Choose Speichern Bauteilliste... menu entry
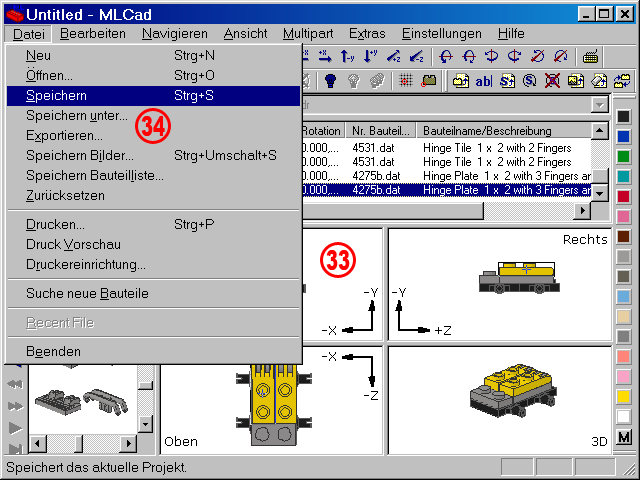This screenshot has height=480, width=640. 153,176
